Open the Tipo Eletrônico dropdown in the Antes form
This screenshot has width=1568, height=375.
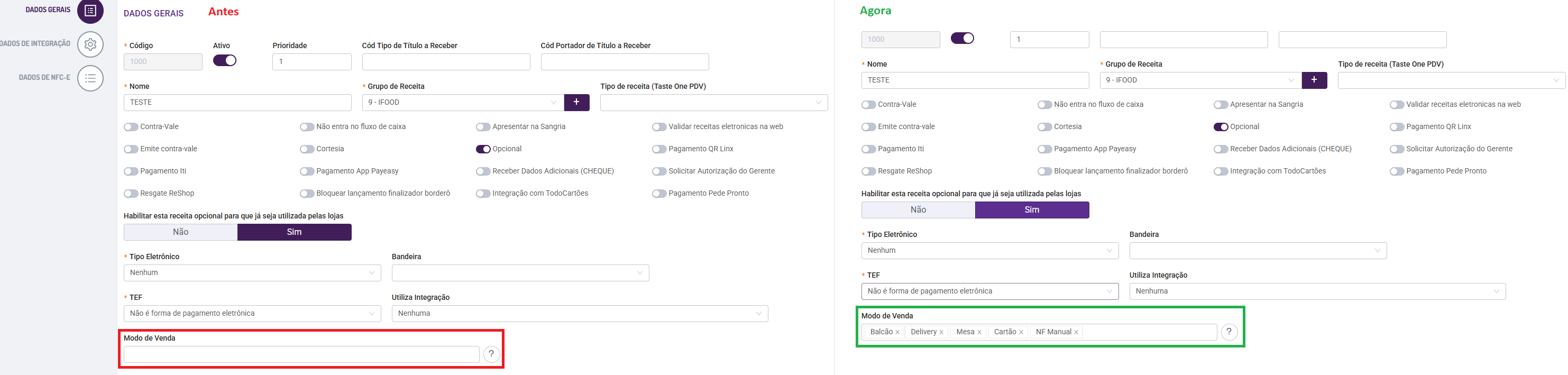252,273
